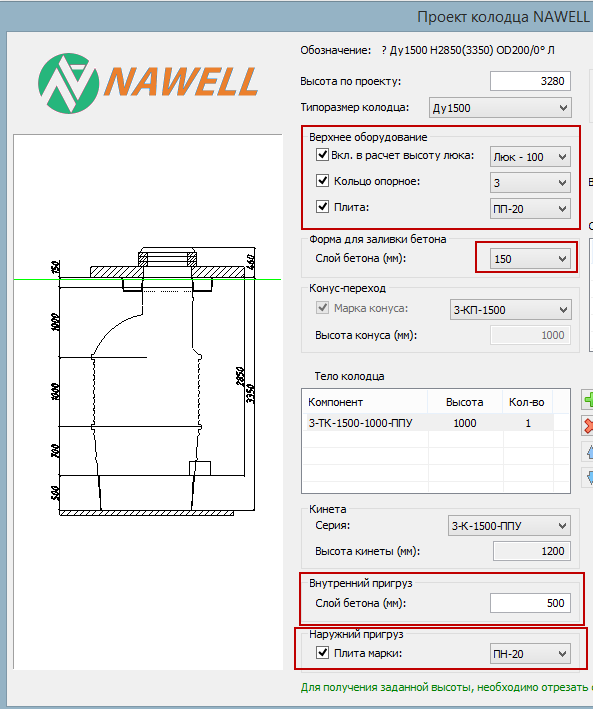Screen dimensions: 593x709
Task: Open the Кинета series 3-К-1500-ППУ dropdown
Action: click(509, 526)
